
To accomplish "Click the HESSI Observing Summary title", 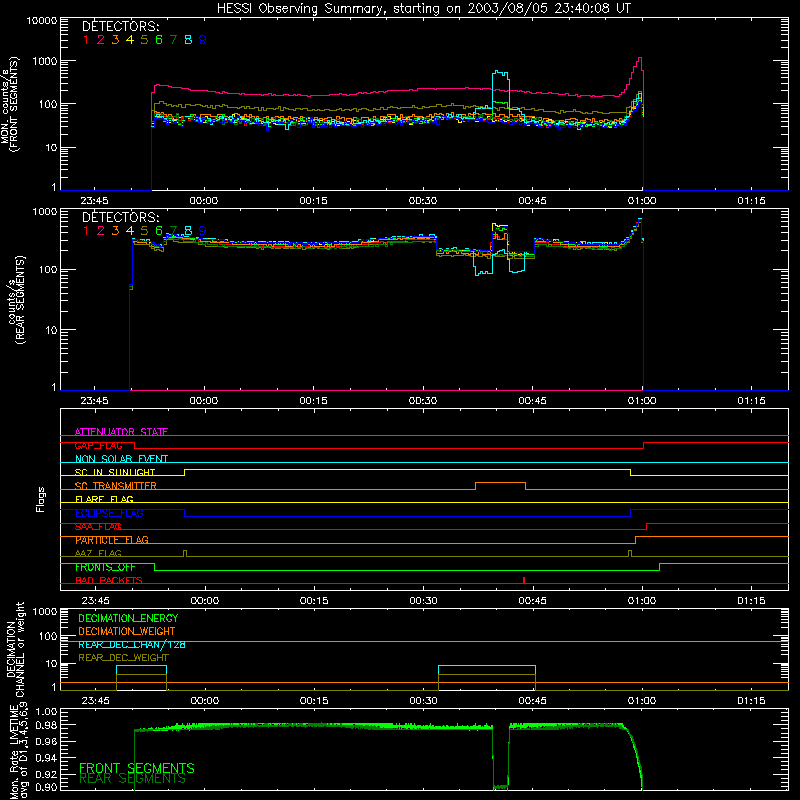I will coord(424,9).
